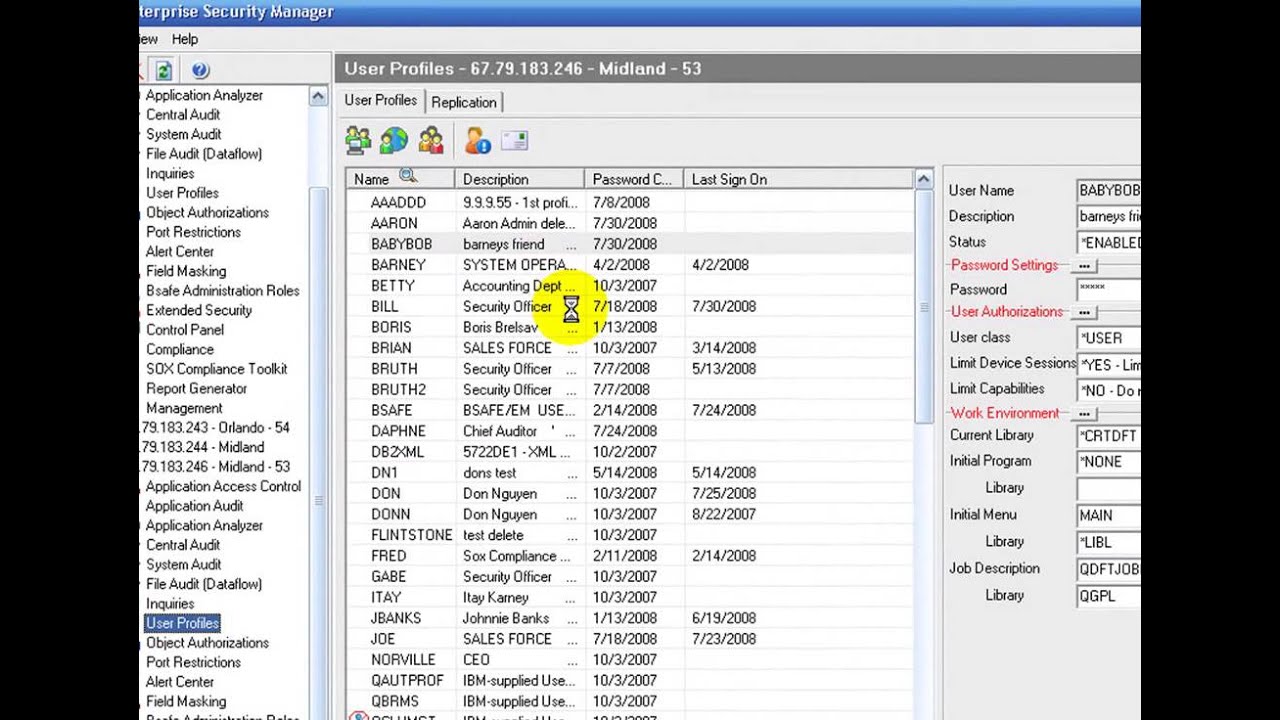
Task: Click the three-users group toolbar icon
Action: [431, 140]
